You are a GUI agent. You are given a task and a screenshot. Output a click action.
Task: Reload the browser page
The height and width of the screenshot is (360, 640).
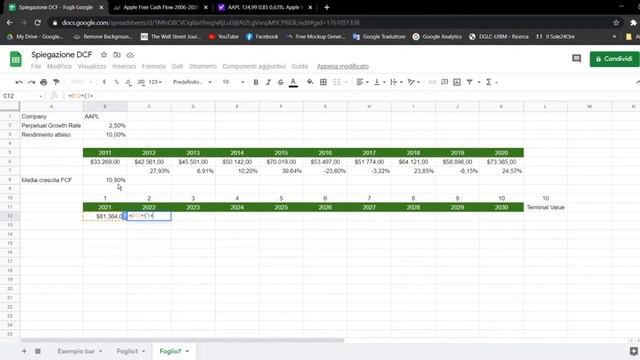37,23
